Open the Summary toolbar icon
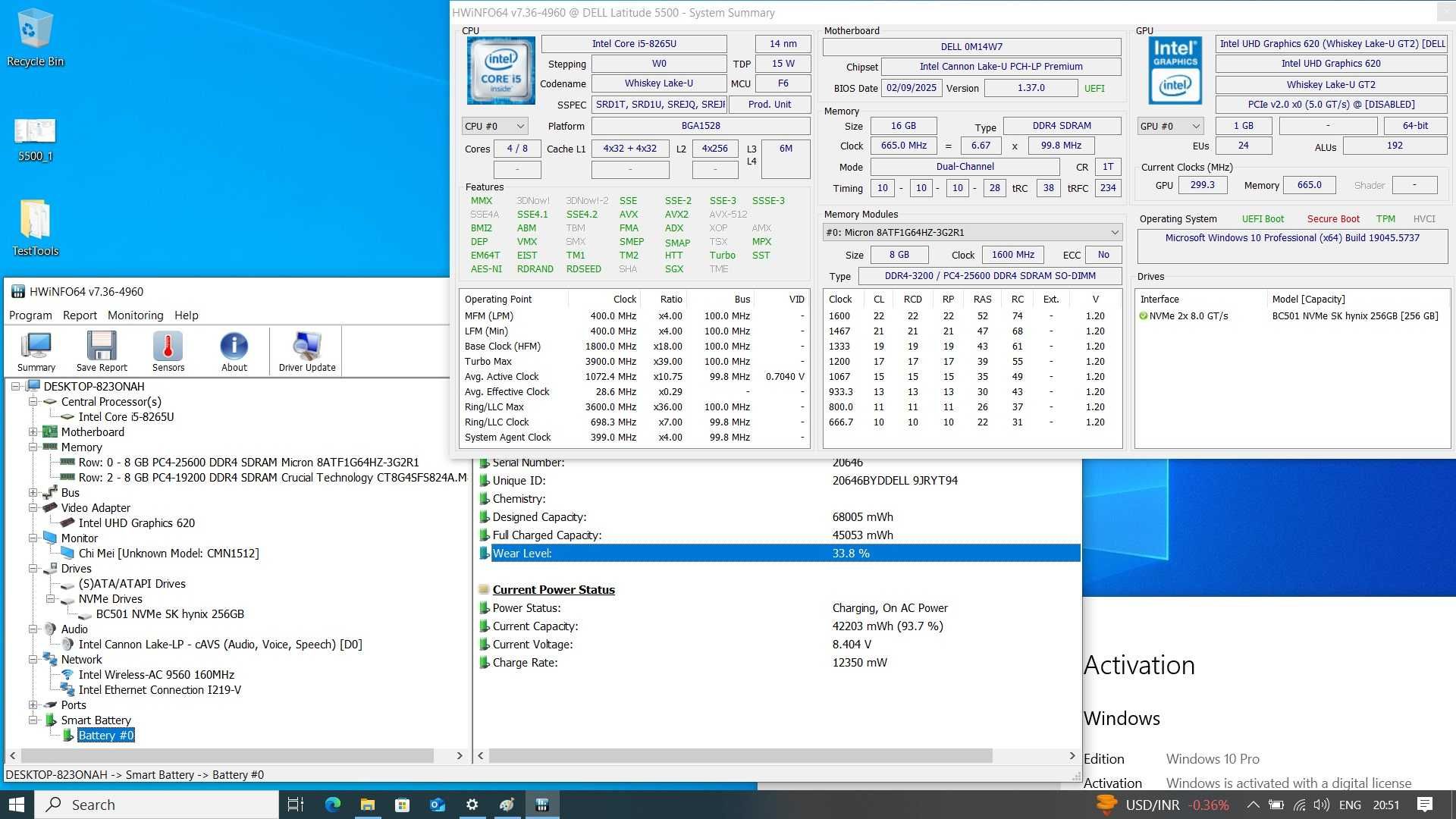The image size is (1456, 819). click(36, 351)
